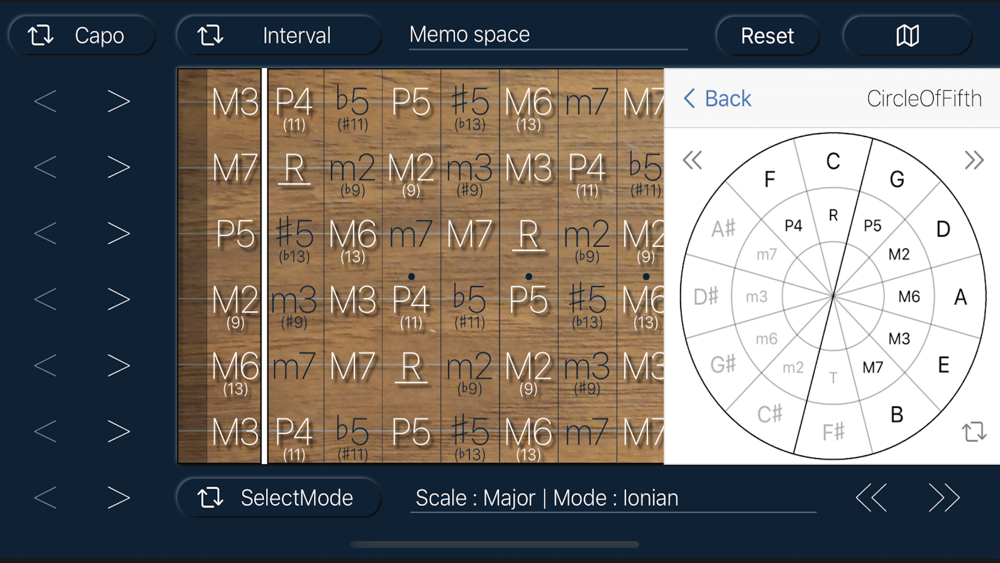Toggle the P5 interval in the circle's inner ring

tap(872, 226)
